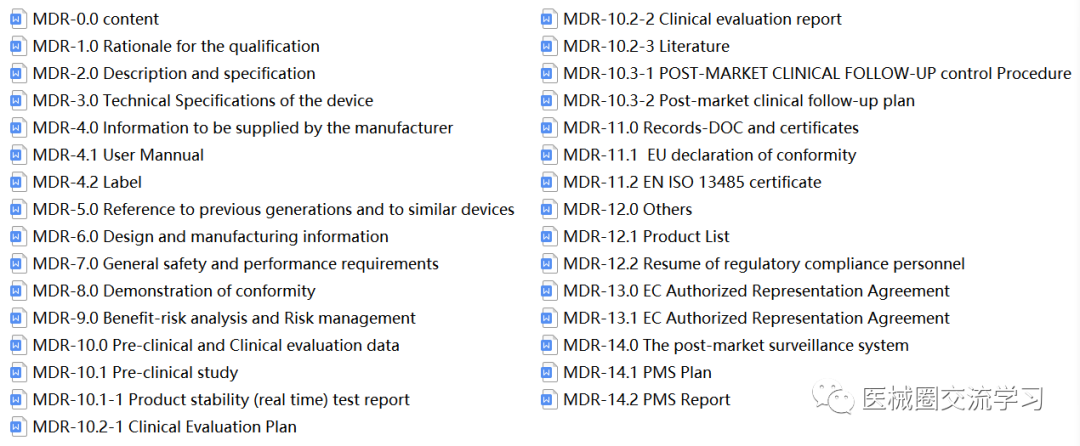This screenshot has width=1080, height=446.
Task: Click the icon of MDR-8.0 Demonstration of conformity
Action: pos(17,291)
